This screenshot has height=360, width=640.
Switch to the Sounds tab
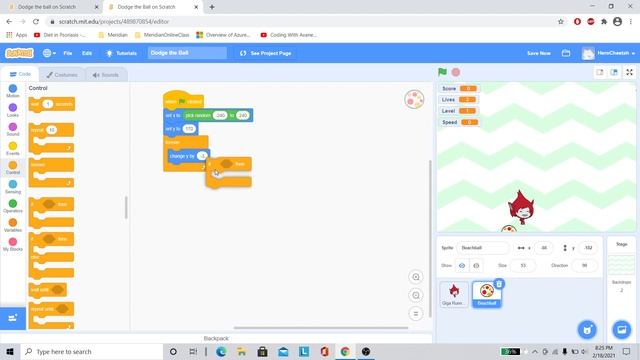(106, 75)
